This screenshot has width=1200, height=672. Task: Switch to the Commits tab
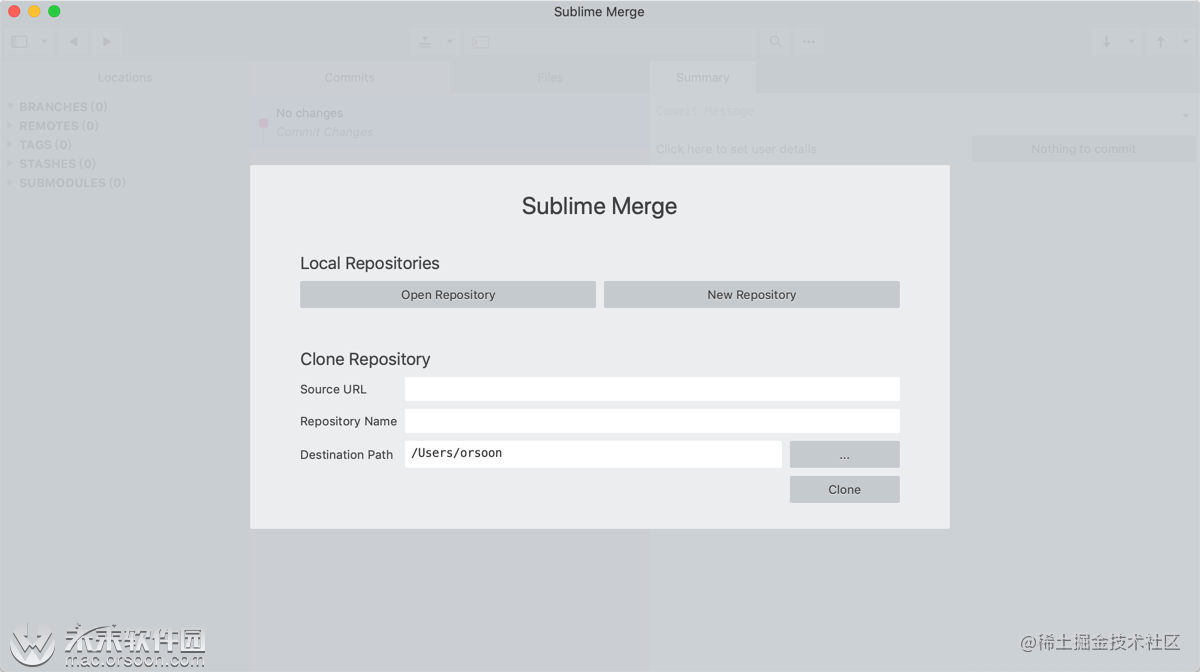(x=349, y=78)
